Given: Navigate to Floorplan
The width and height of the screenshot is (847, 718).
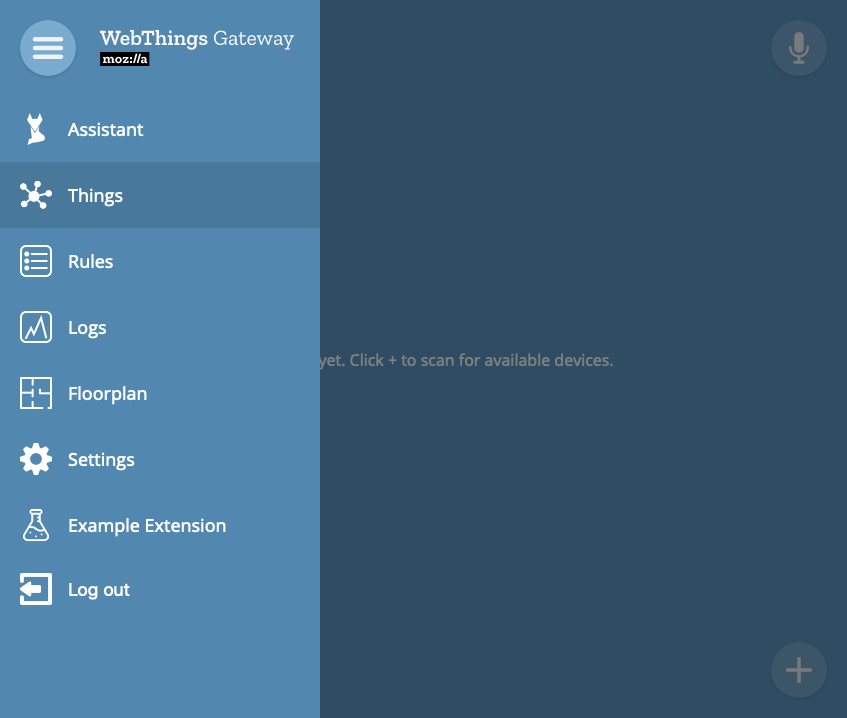Looking at the screenshot, I should pos(160,393).
